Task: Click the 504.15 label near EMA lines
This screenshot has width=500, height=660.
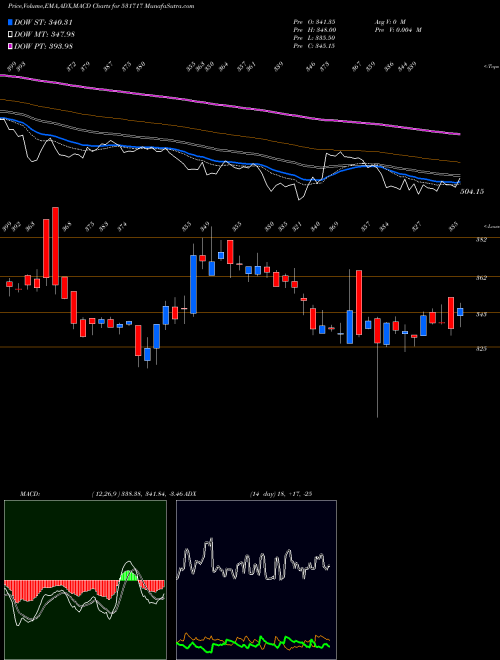Action: coord(472,192)
